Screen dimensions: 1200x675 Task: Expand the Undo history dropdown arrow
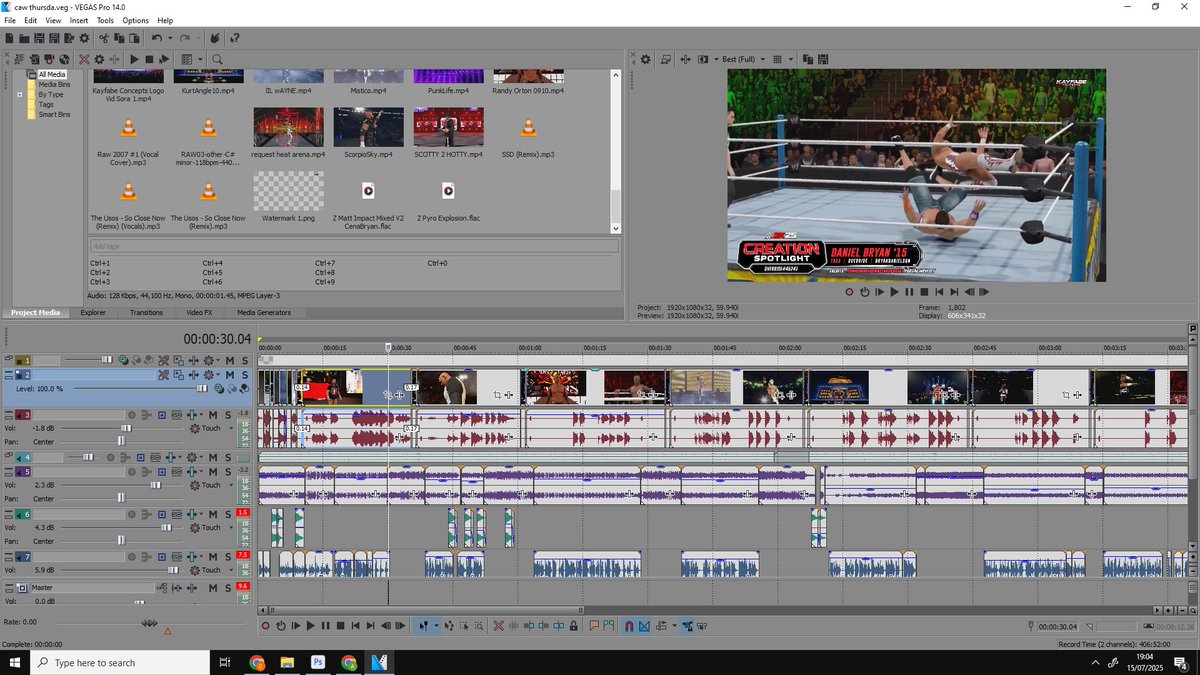170,38
